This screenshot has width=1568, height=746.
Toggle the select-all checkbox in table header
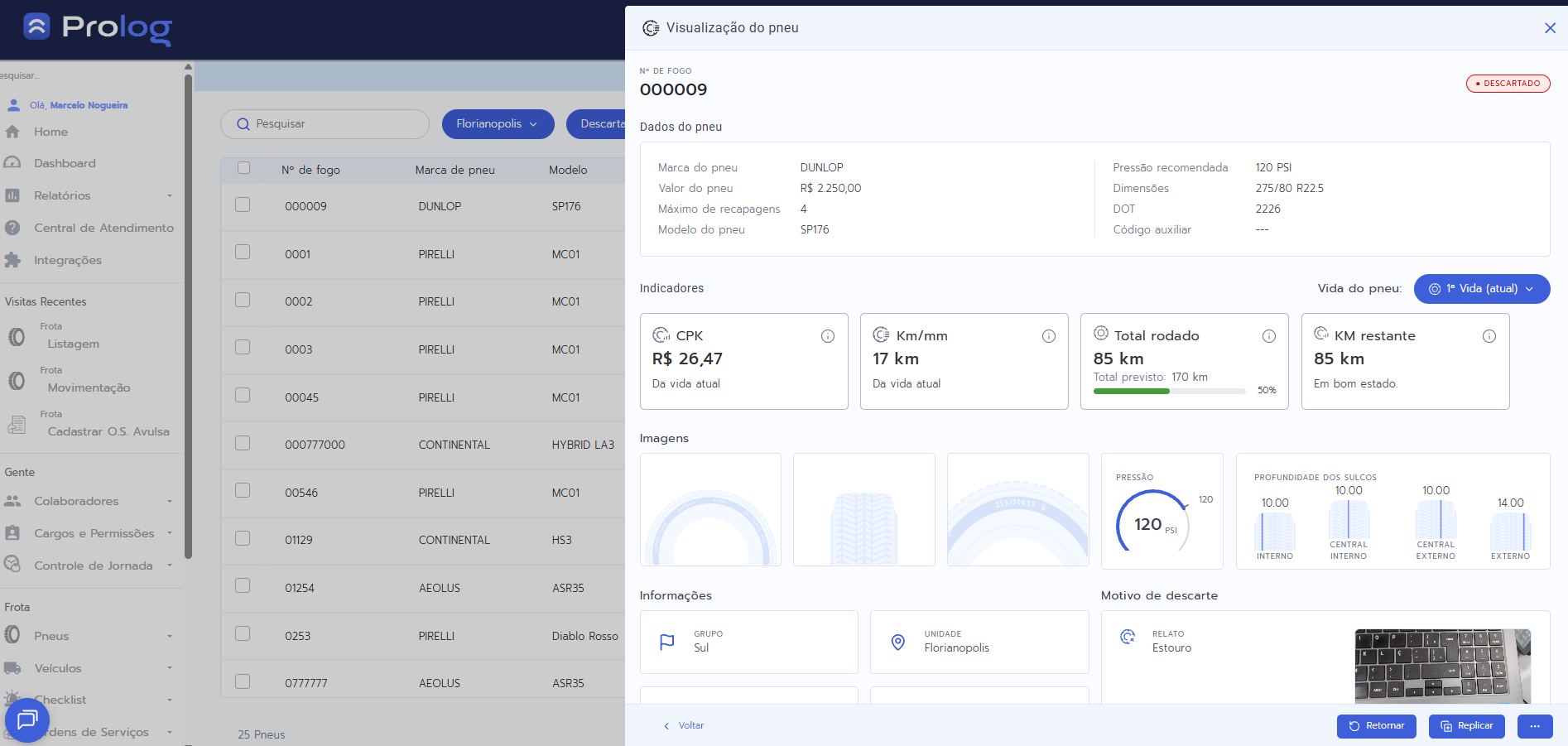pos(243,168)
